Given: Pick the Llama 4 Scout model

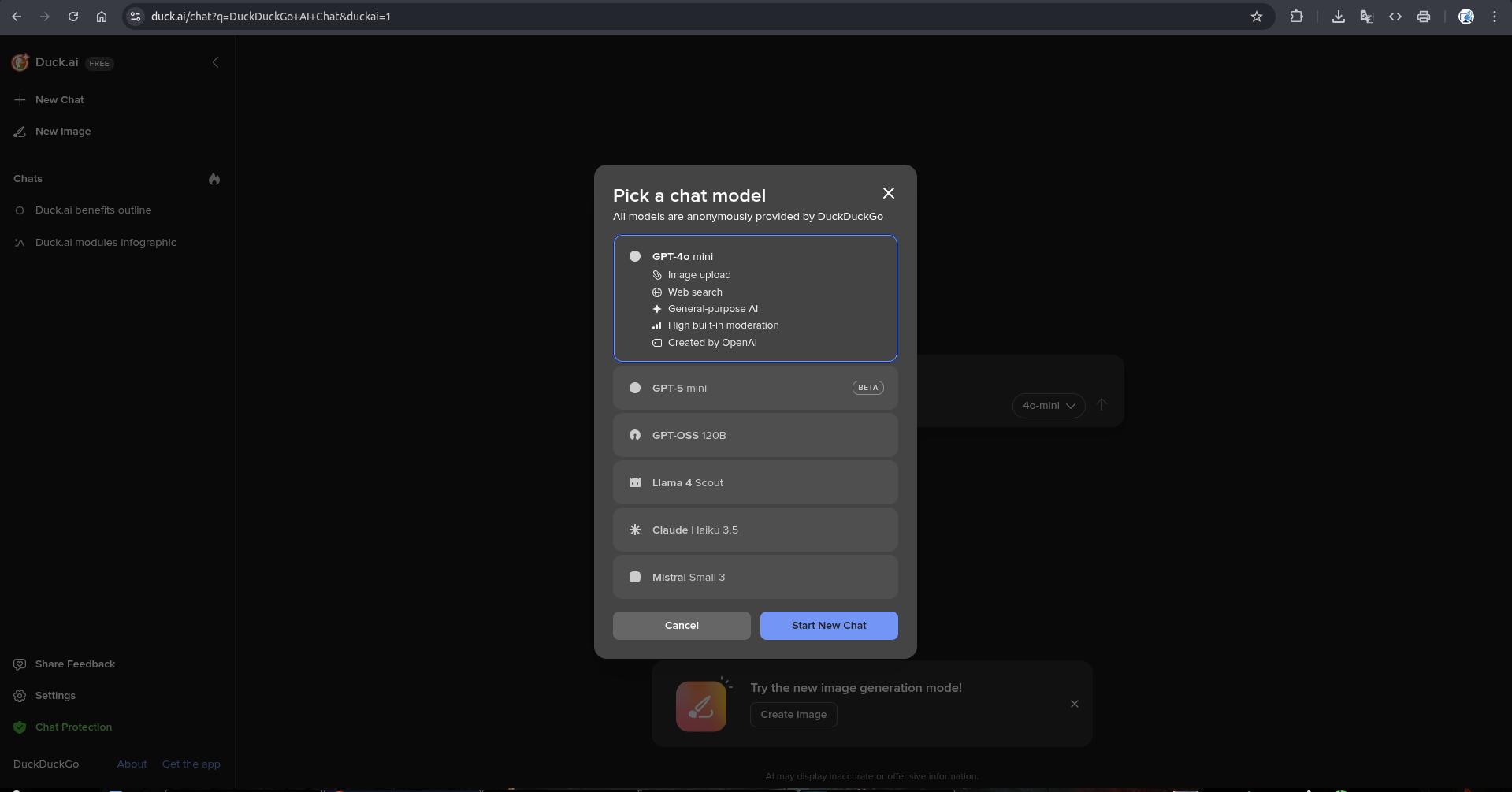Looking at the screenshot, I should coord(755,482).
